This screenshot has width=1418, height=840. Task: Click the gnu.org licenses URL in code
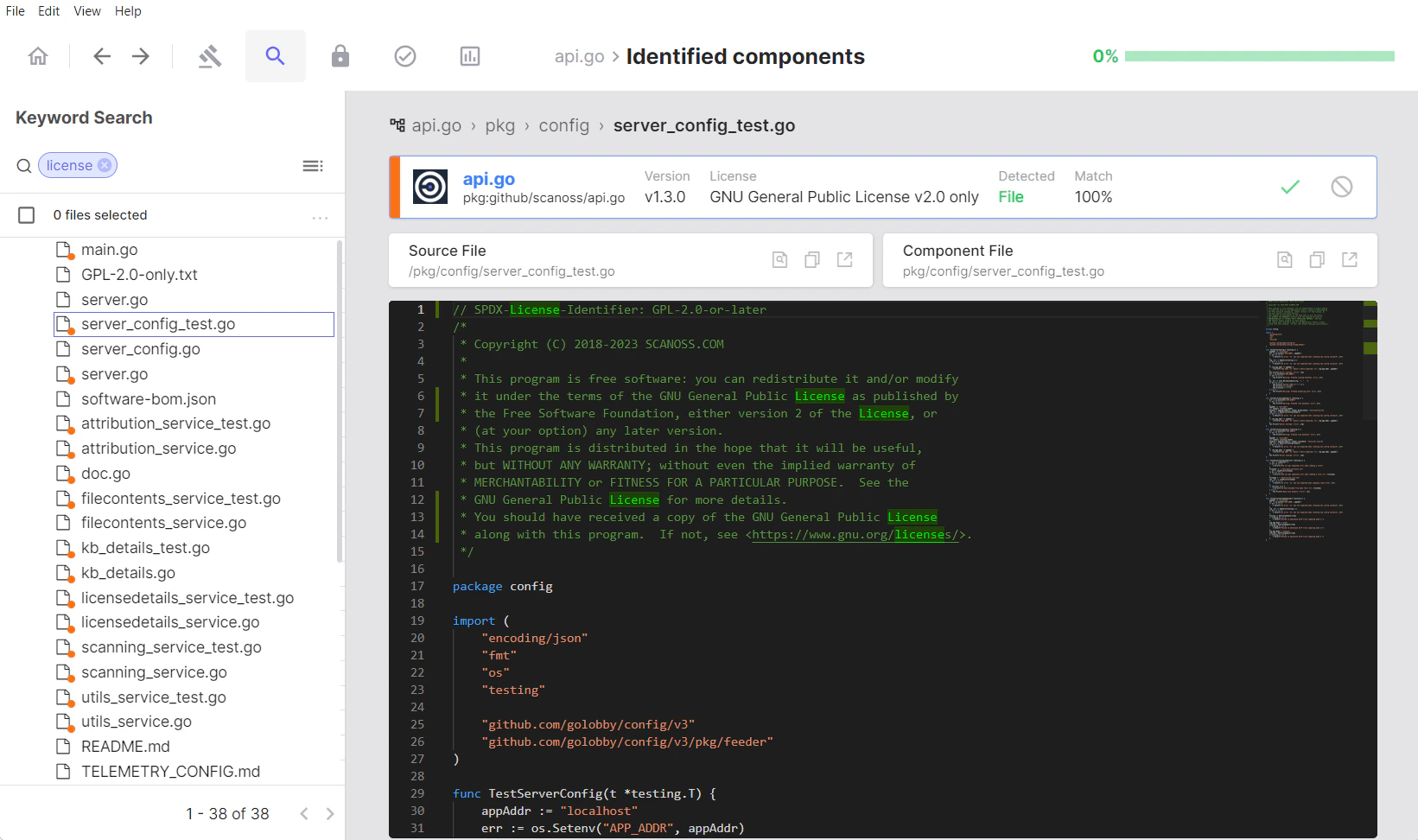pyautogui.click(x=856, y=535)
